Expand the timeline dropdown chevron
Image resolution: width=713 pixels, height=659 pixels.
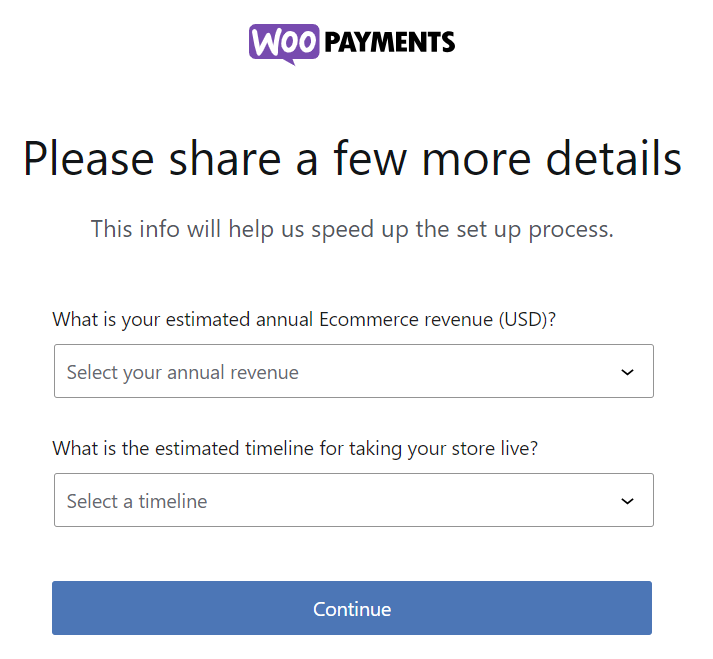627,501
